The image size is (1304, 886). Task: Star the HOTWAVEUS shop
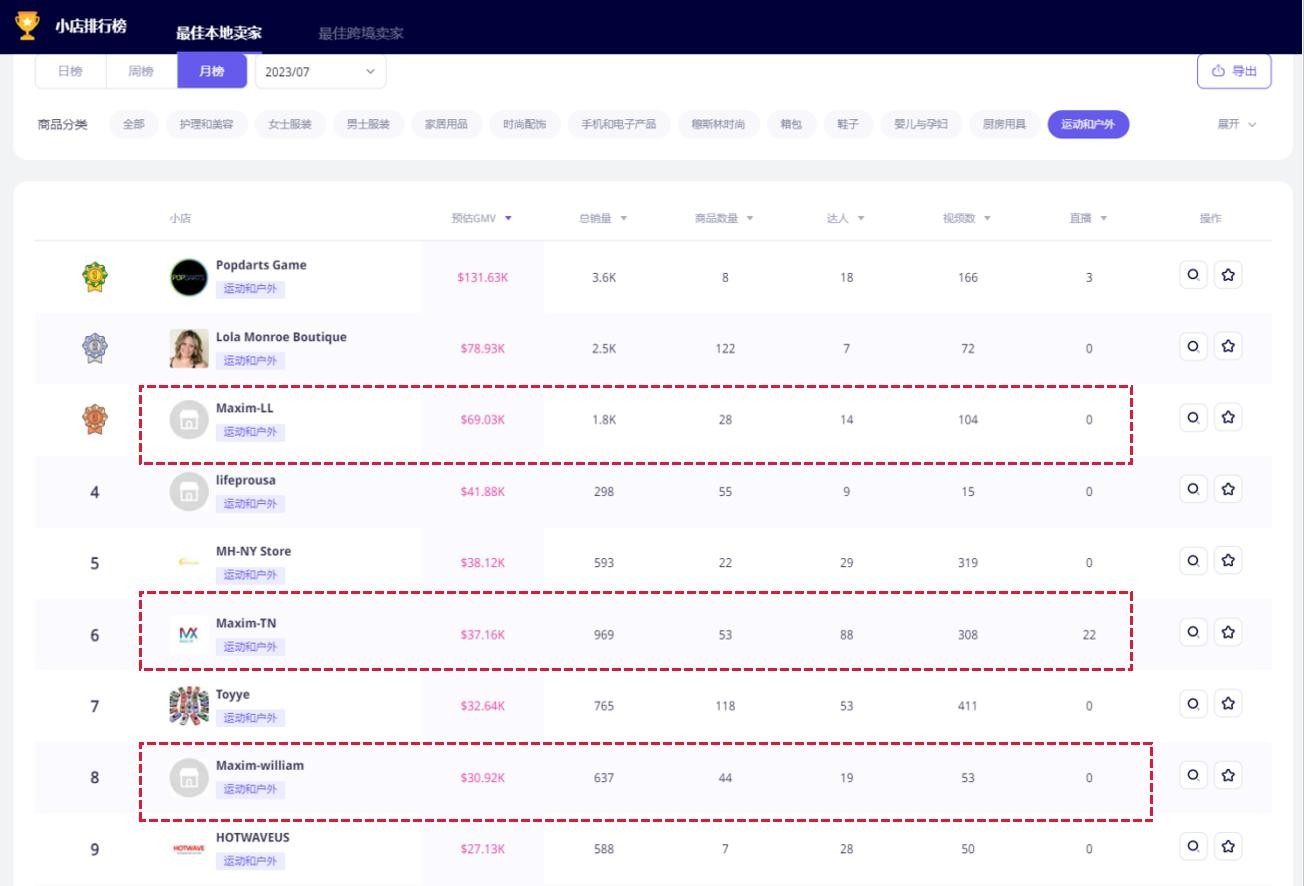[x=1228, y=847]
